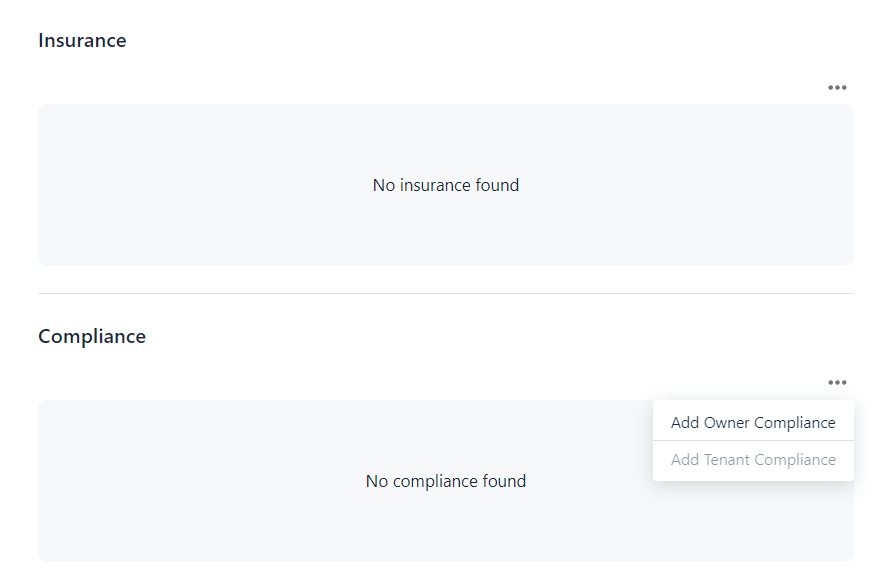892x586 pixels.
Task: Hide the Compliance actions menu via its dots
Action: pyautogui.click(x=837, y=383)
